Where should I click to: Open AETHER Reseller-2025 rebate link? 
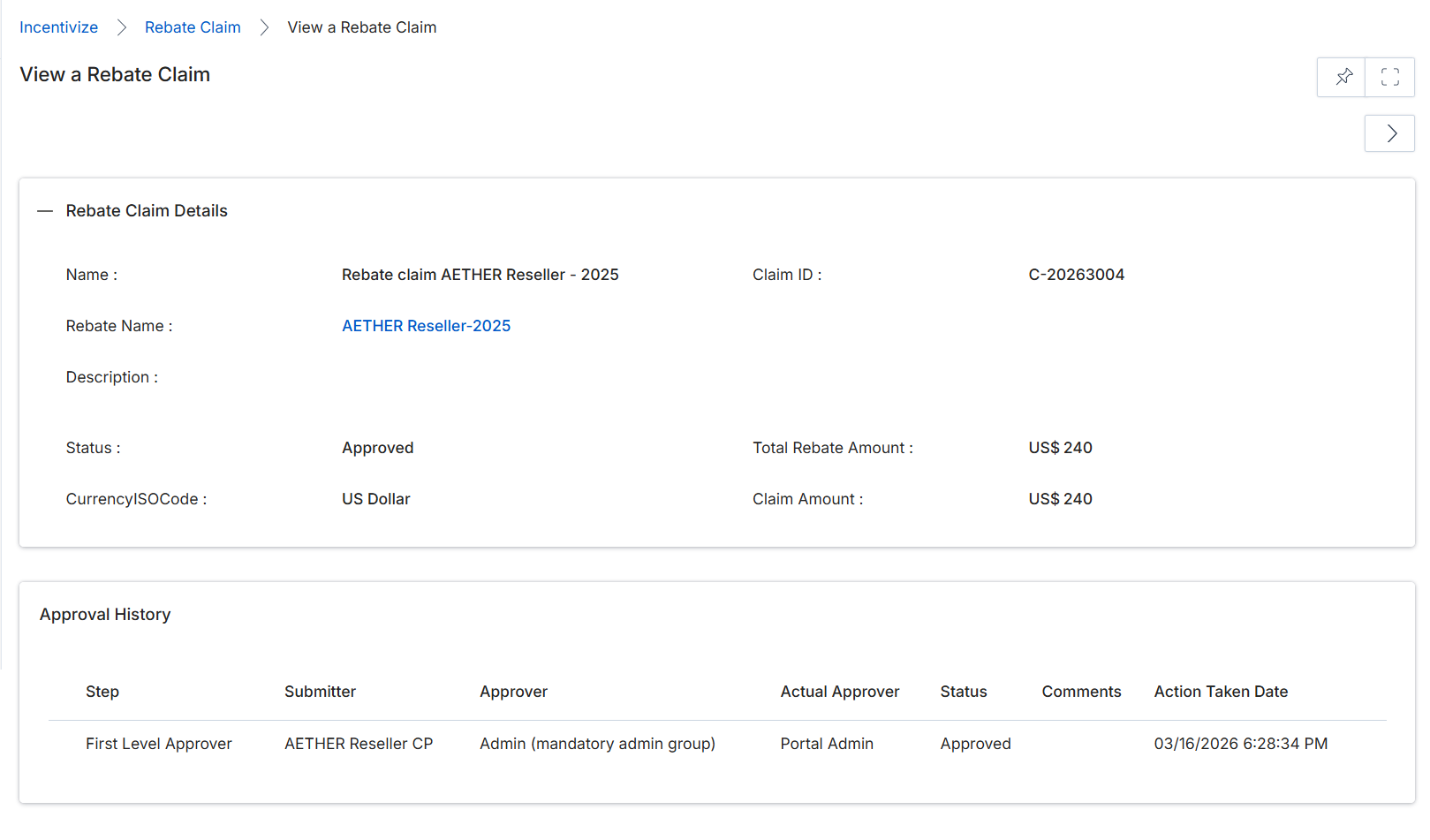pos(427,326)
